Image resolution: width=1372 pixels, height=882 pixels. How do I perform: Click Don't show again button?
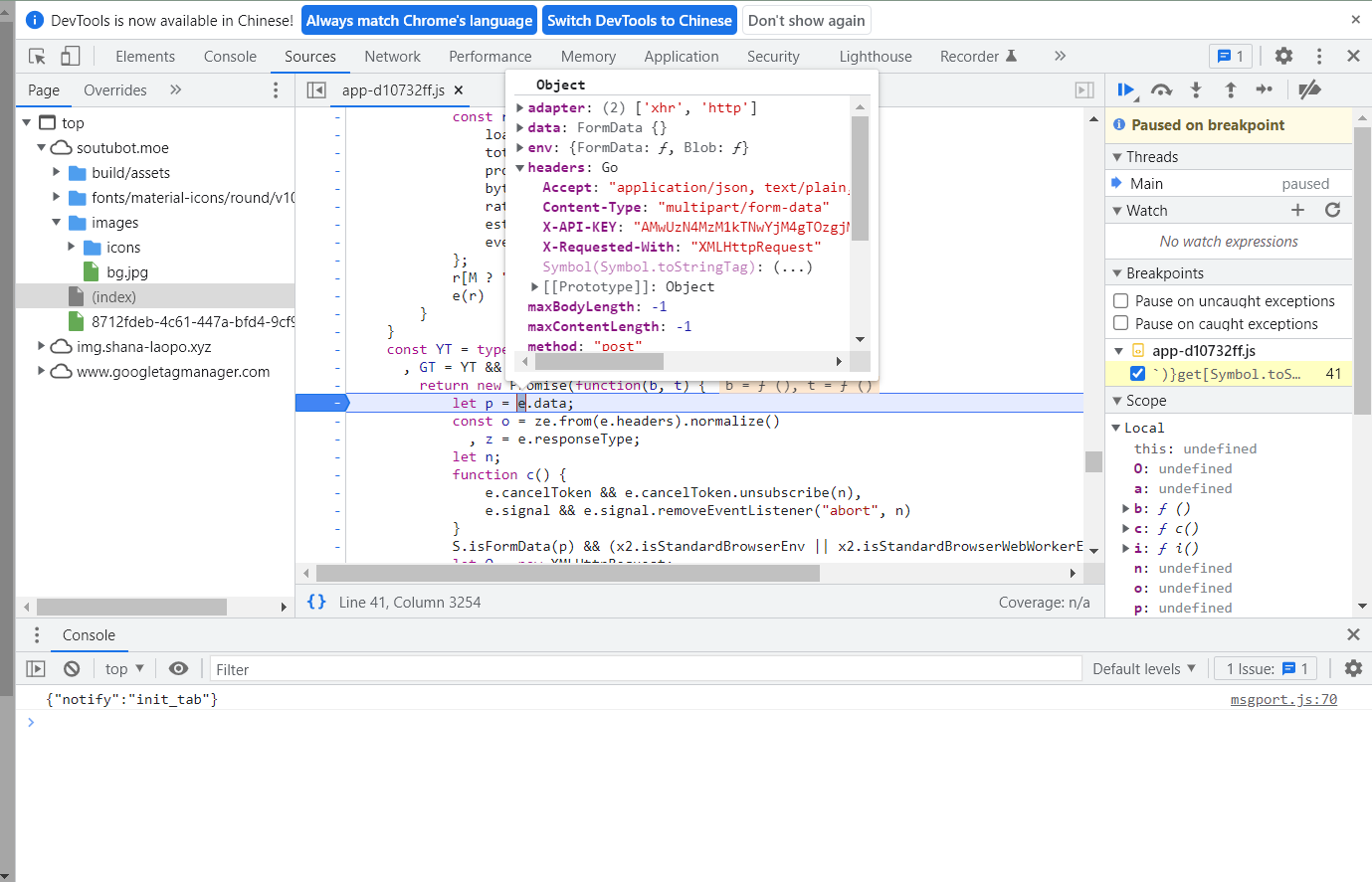(806, 20)
